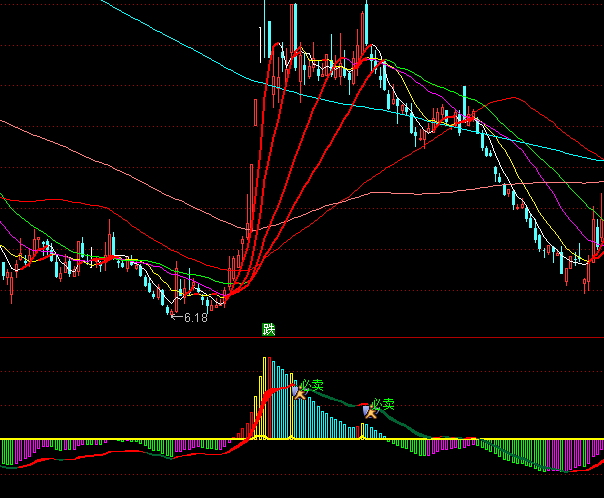This screenshot has height=498, width=604.
Task: Click the first 必卖 sell signal icon
Action: pyautogui.click(x=298, y=393)
